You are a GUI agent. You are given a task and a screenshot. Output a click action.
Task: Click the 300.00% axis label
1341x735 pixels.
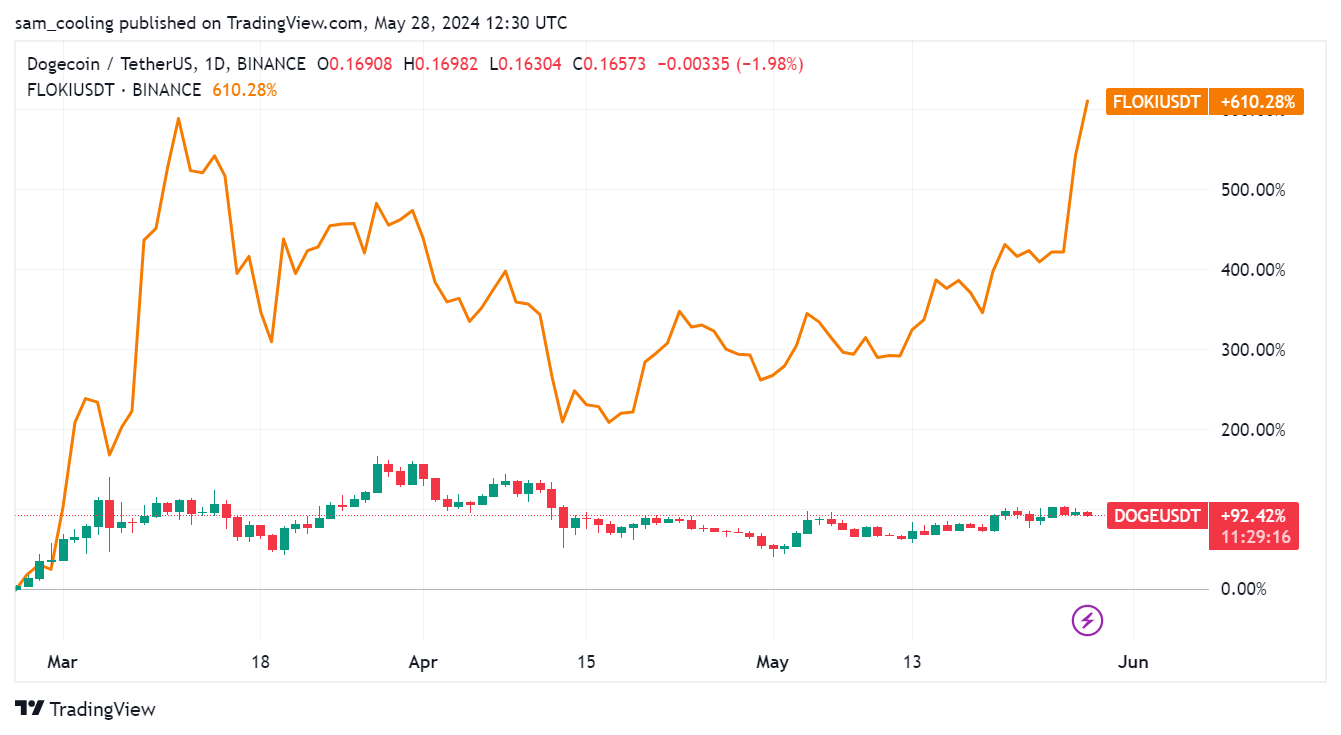tap(1253, 350)
